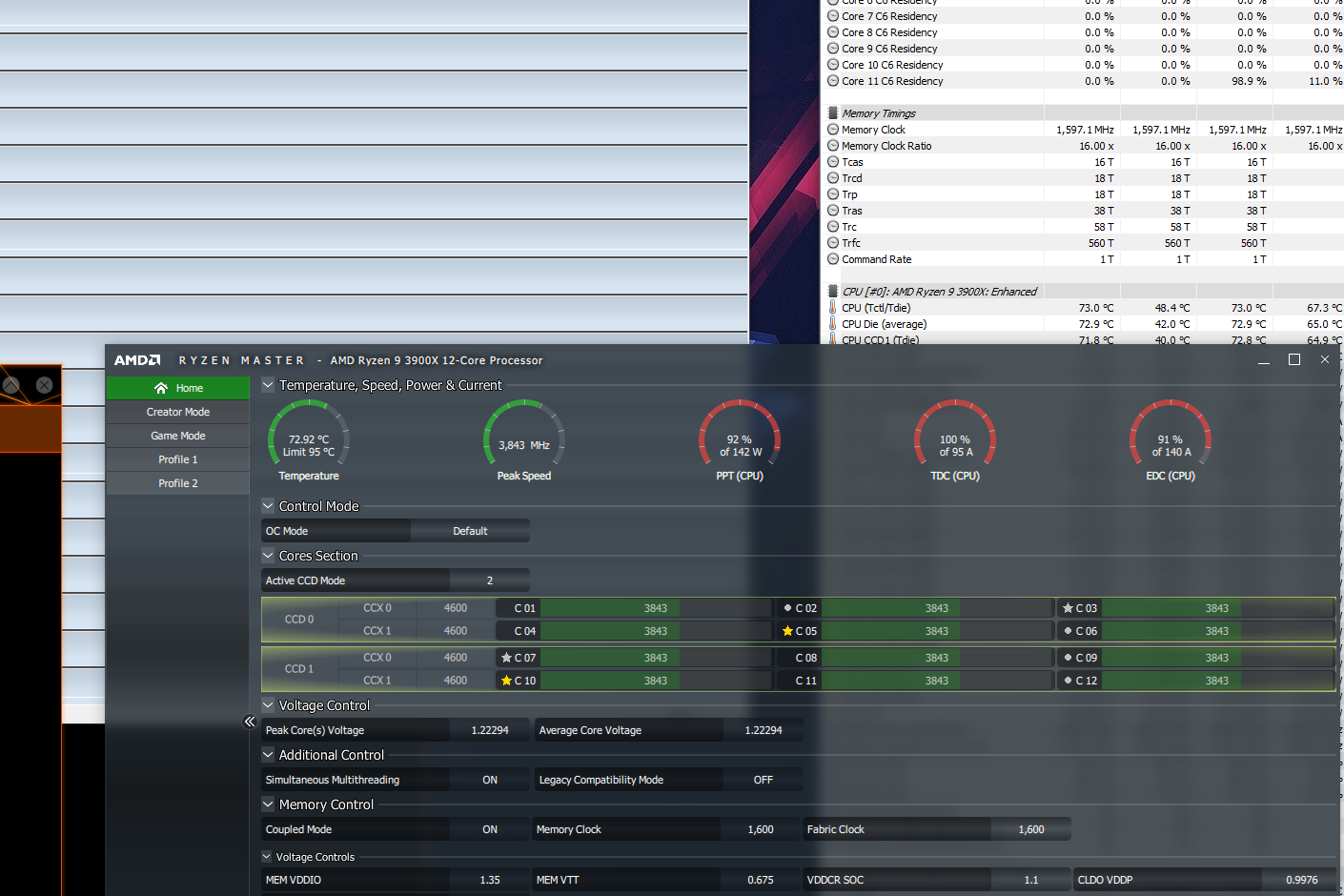Collapse Temperature, Speed, Power & Current section
Screen dimensions: 1344x896
point(268,385)
